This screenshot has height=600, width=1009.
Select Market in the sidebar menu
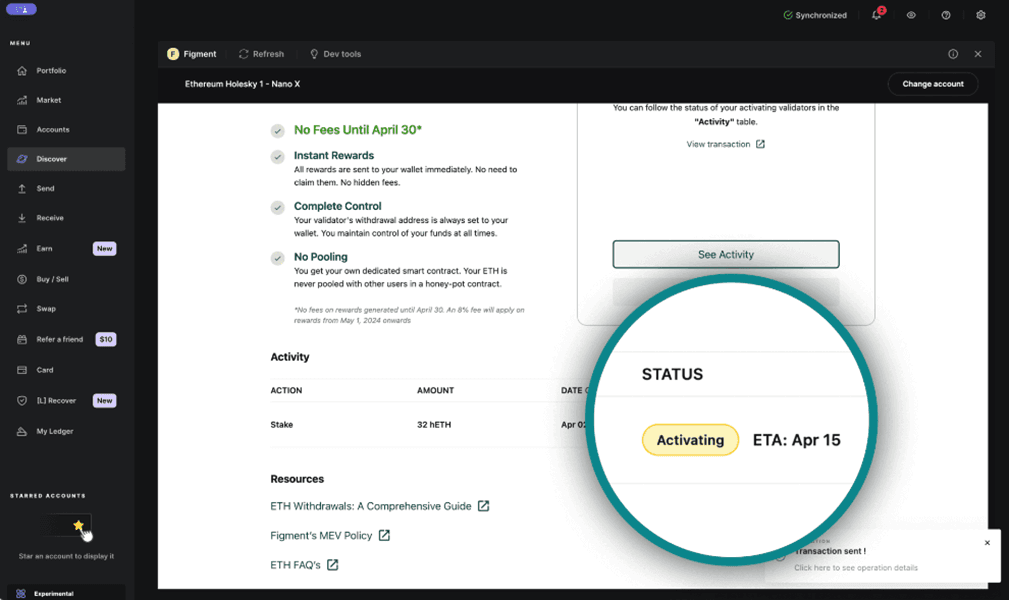[x=49, y=100]
